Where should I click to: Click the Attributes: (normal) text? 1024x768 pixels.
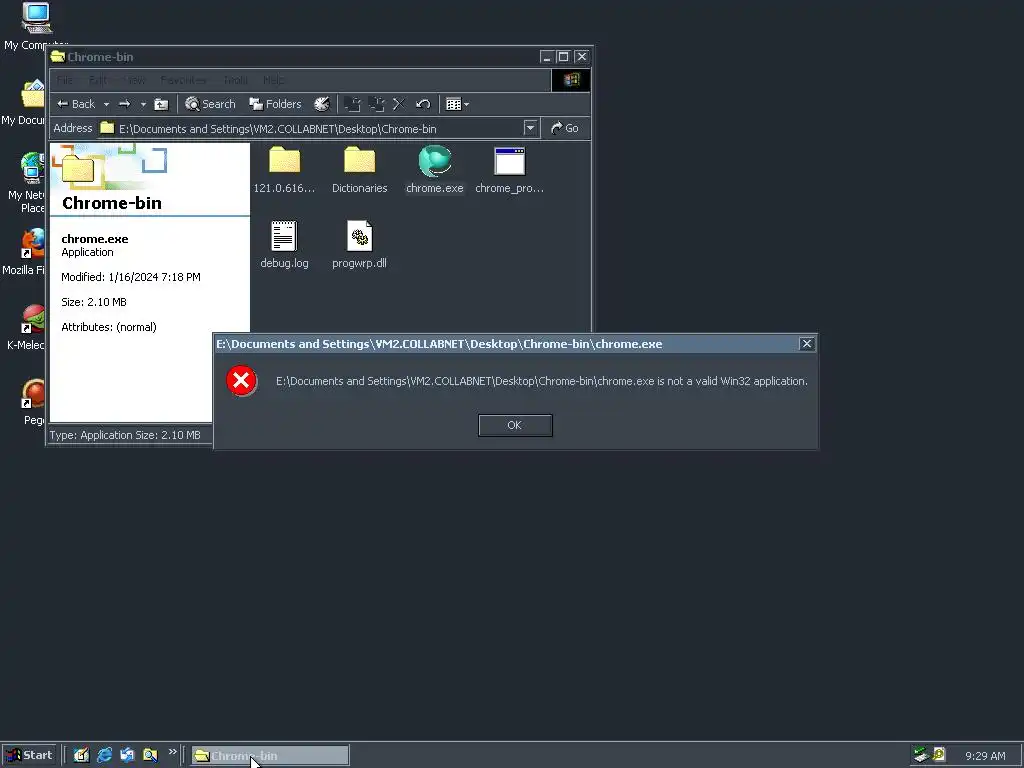point(109,327)
